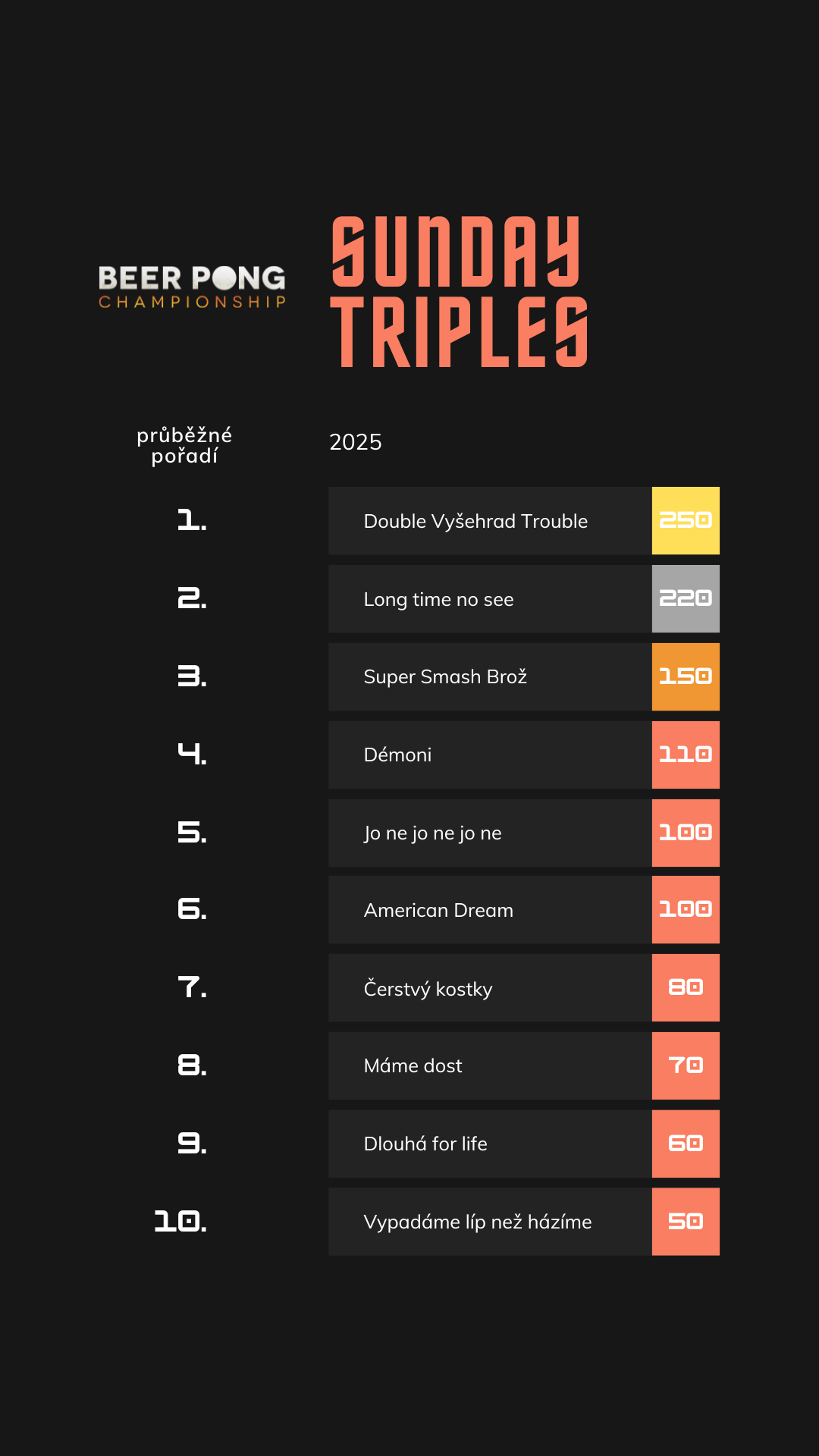This screenshot has width=819, height=1456.
Task: Click the yellow 250 score box
Action: [x=686, y=521]
